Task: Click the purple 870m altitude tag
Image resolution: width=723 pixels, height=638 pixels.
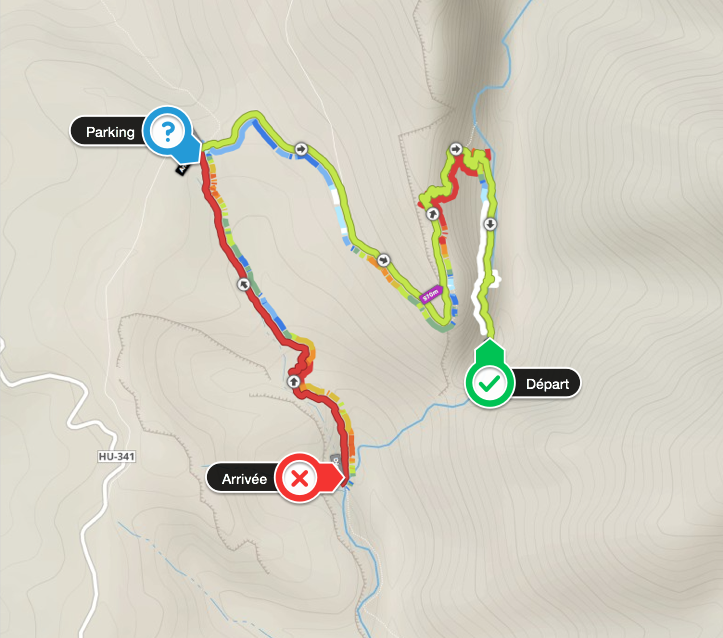Action: click(x=432, y=294)
